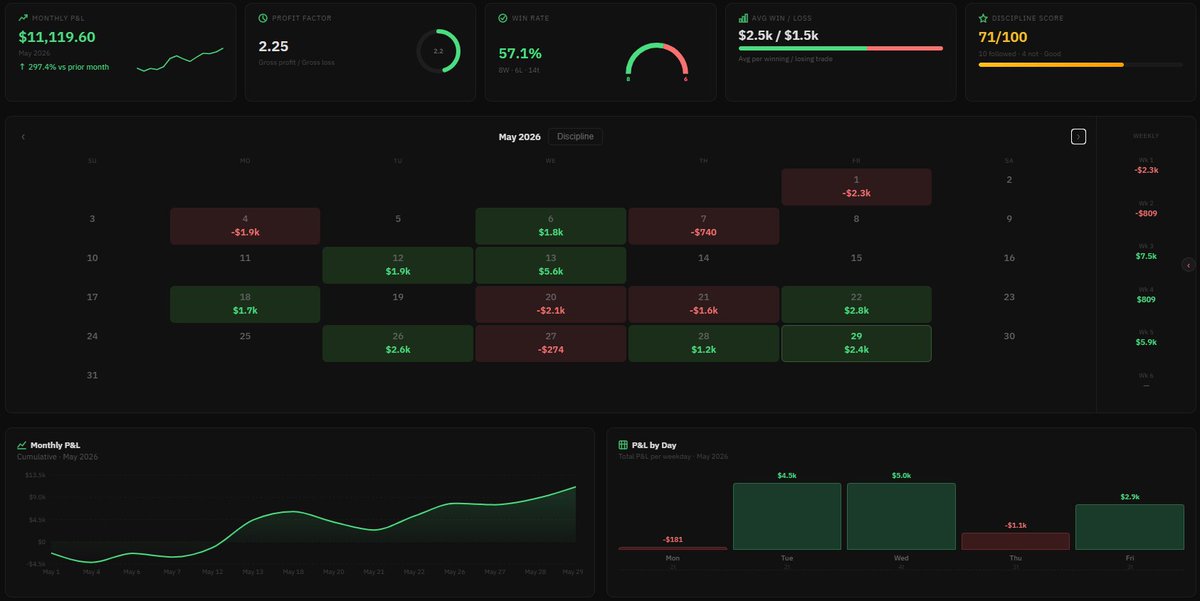Open May 20 day with -$2.1k
This screenshot has width=1200, height=601.
551,304
